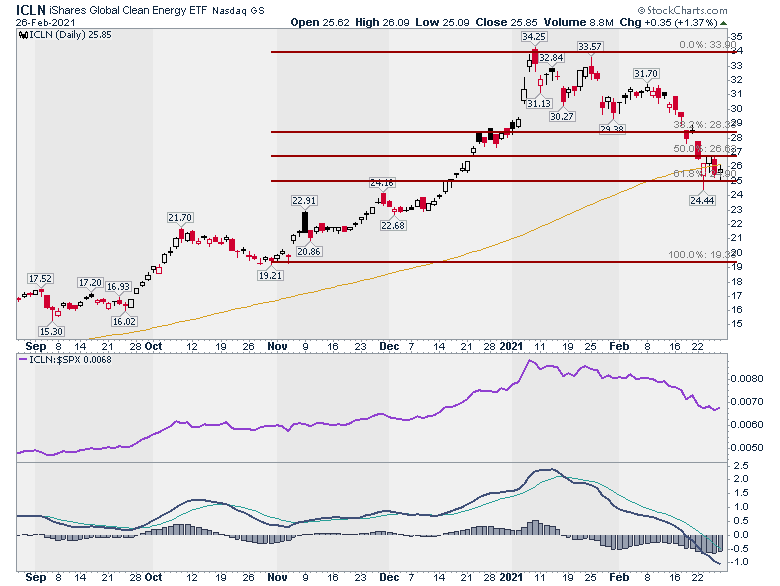Click the 29.38 price label
780x586 pixels.
(612, 129)
